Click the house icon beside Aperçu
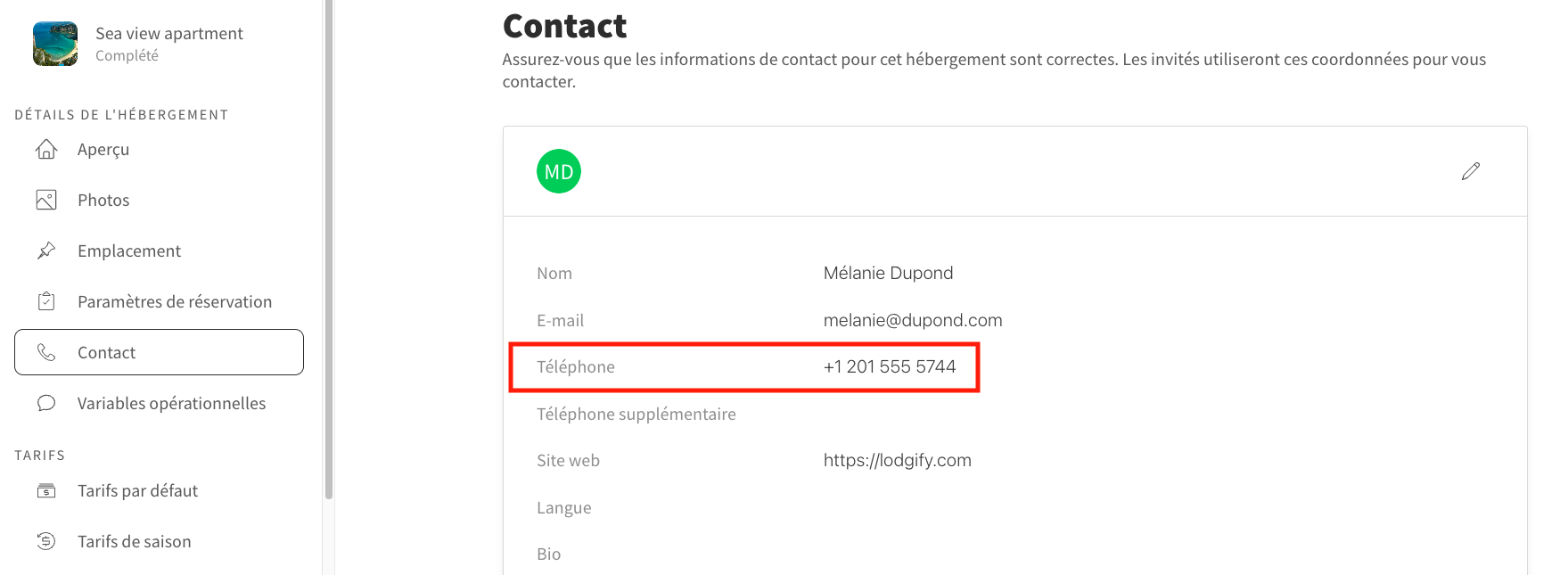This screenshot has height=575, width=1568. tap(46, 149)
